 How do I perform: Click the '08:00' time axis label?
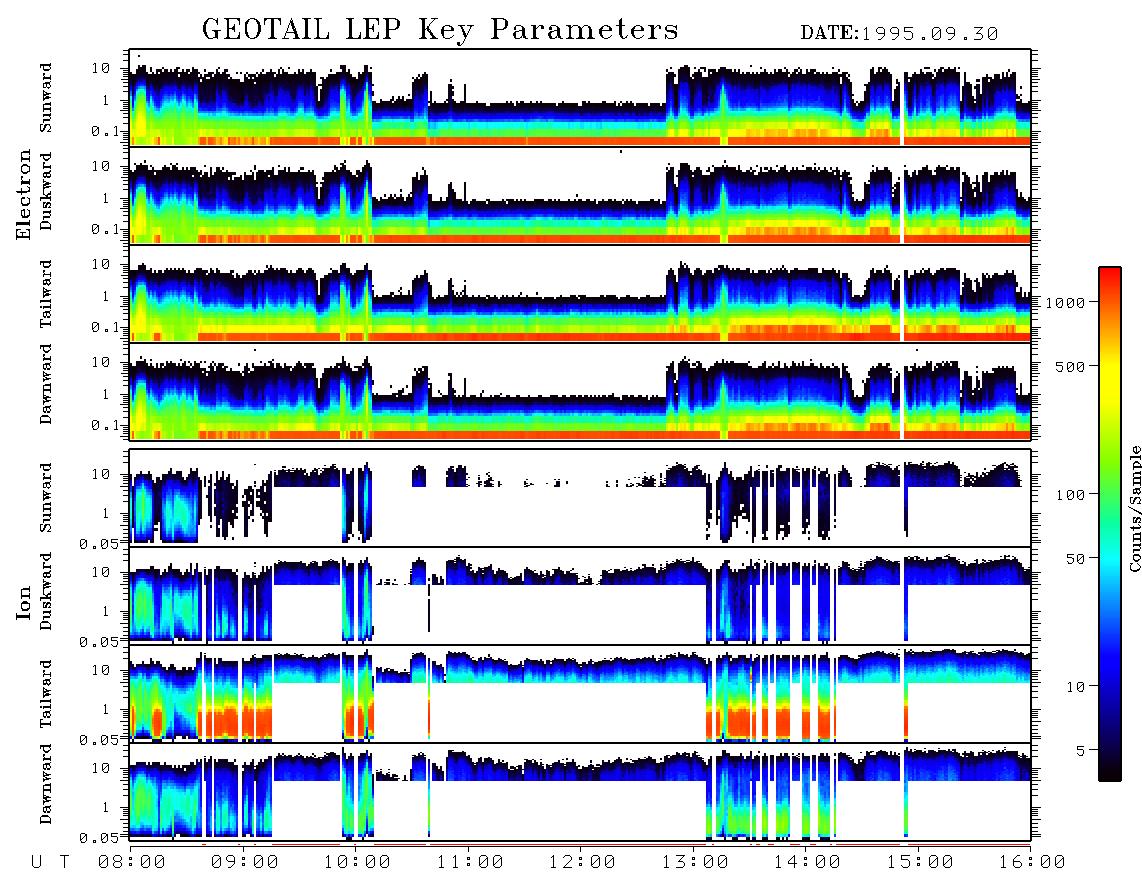click(x=132, y=862)
